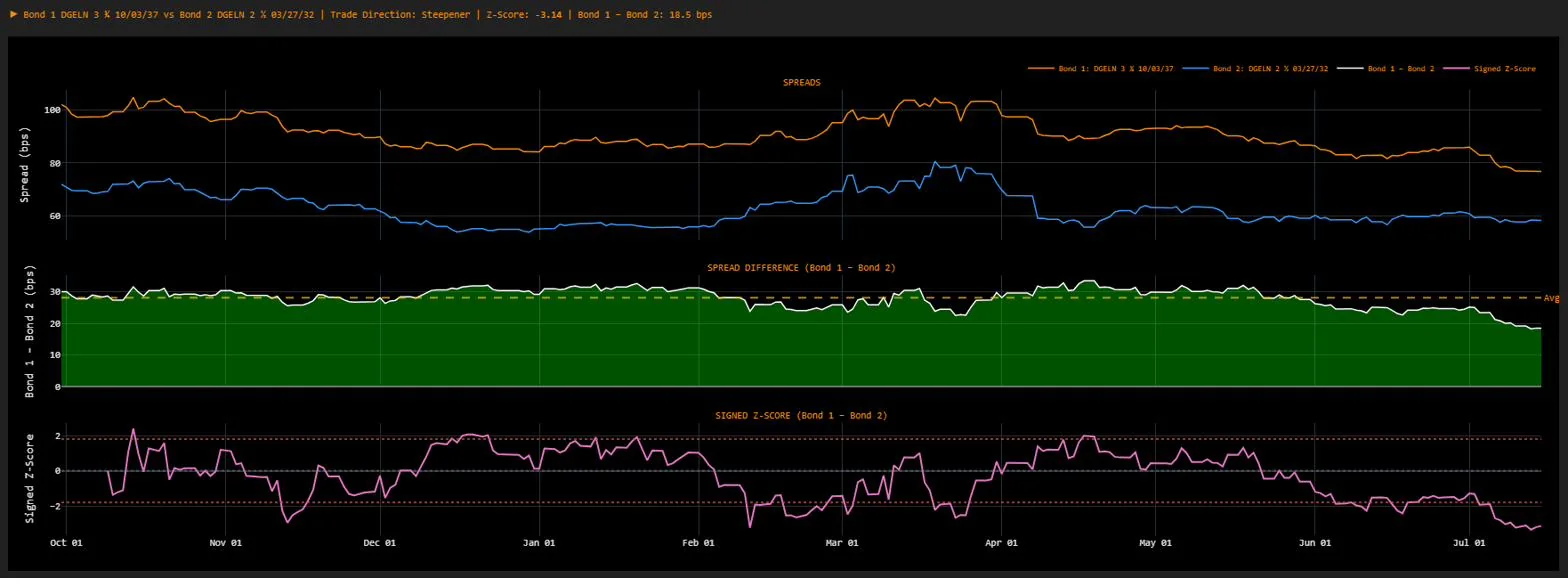Click the pink Signed Z-Score legend line
Viewport: 1568px width, 588px height.
(1457, 69)
